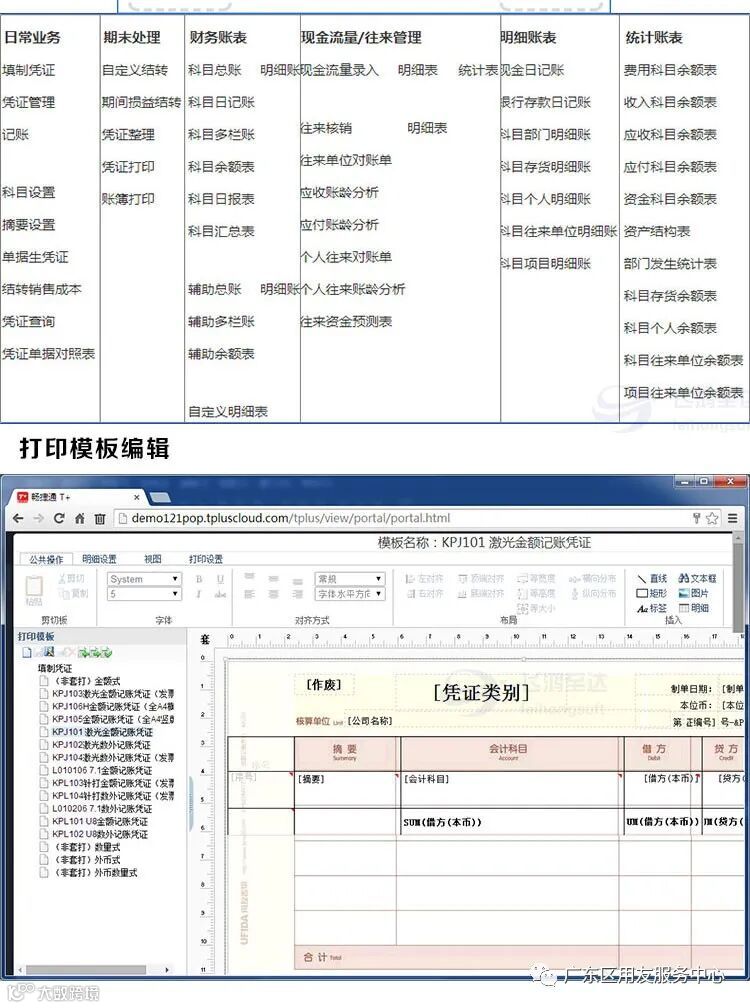Select template KPJ102激光数外记账凭证
Image resolution: width=750 pixels, height=1008 pixels.
pos(101,744)
